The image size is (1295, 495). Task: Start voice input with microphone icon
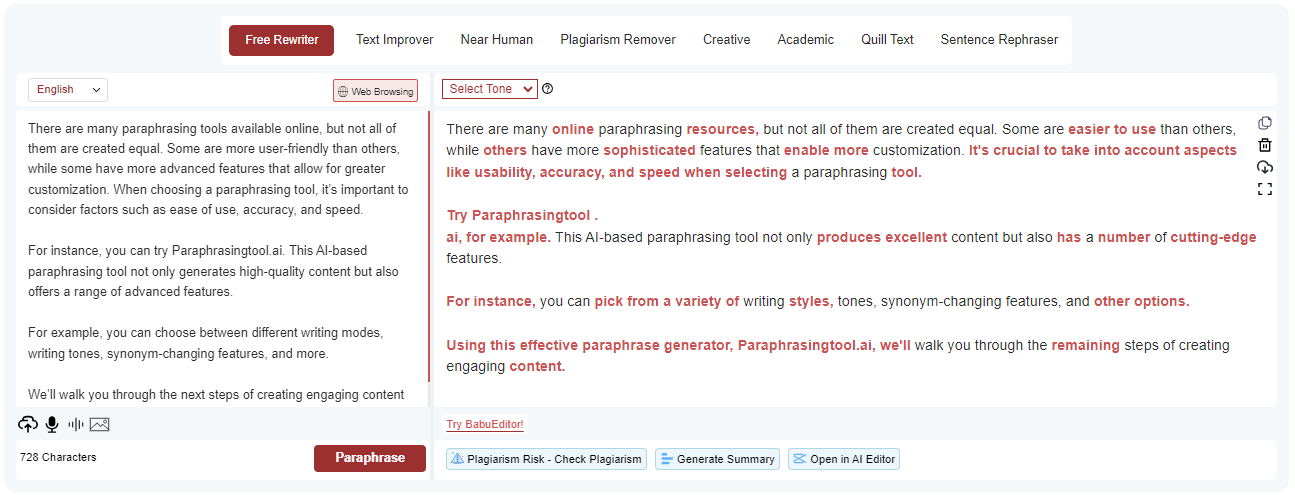tap(52, 424)
